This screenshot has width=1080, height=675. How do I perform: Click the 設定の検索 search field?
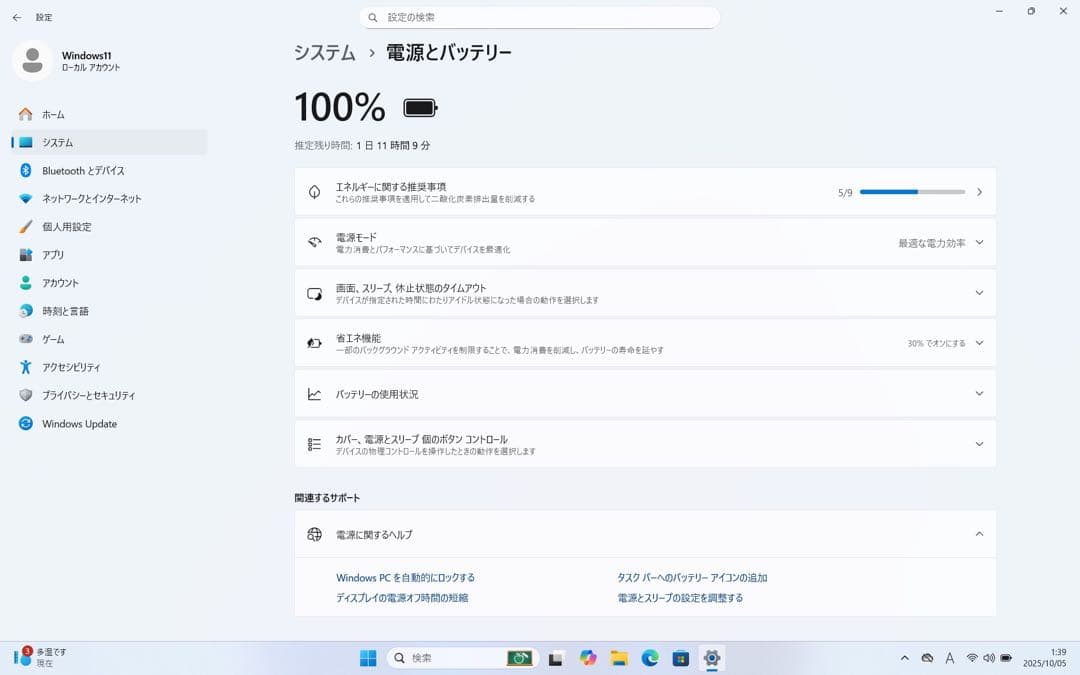point(540,17)
